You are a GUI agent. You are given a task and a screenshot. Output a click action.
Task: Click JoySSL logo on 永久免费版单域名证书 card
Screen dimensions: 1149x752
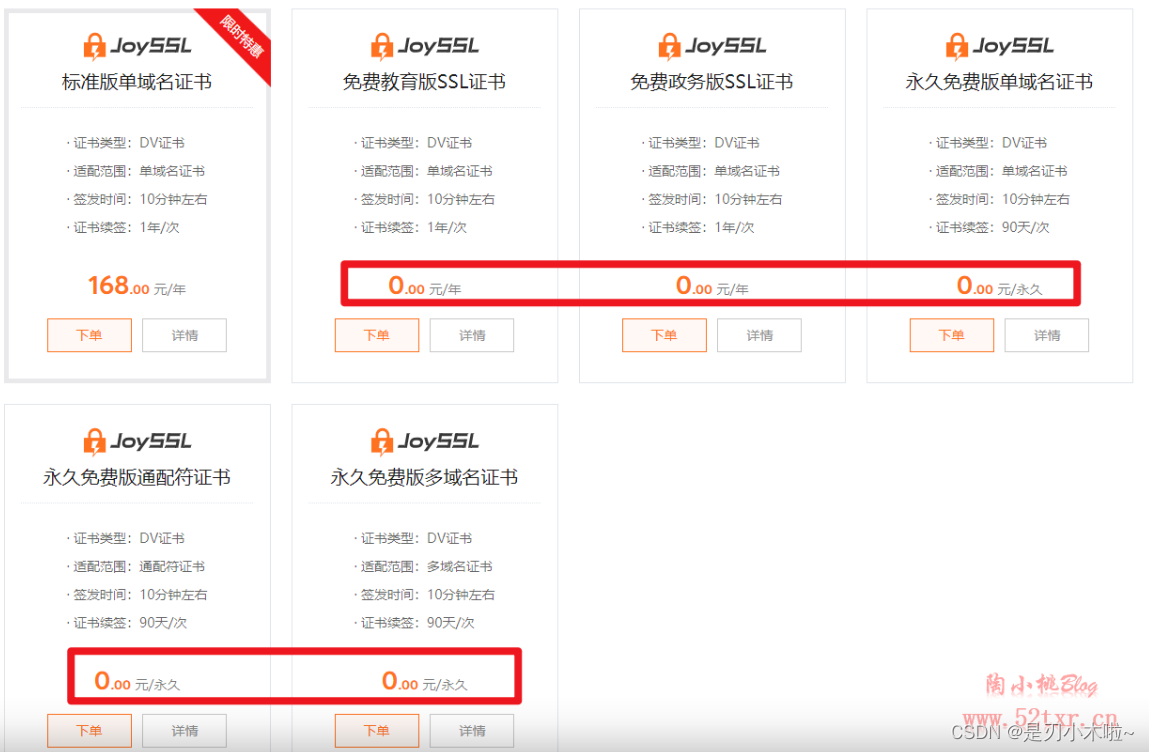point(1000,46)
